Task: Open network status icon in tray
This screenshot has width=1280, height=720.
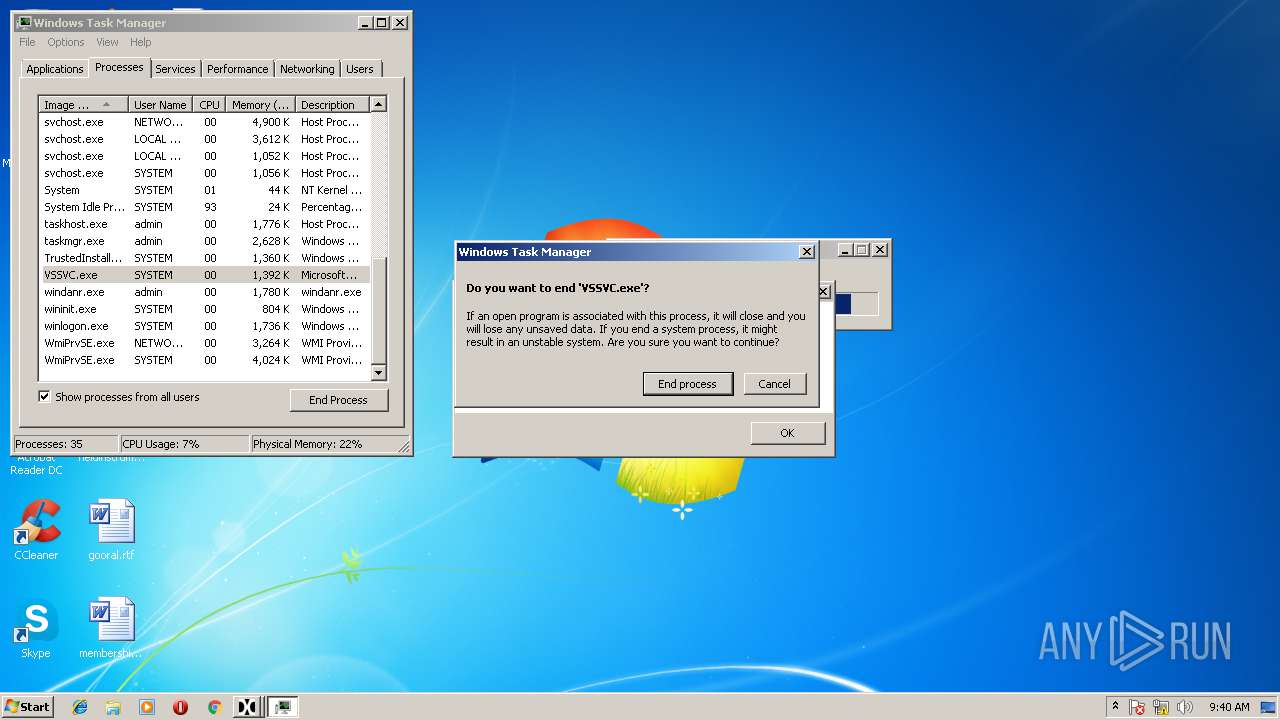Action: pos(1161,707)
